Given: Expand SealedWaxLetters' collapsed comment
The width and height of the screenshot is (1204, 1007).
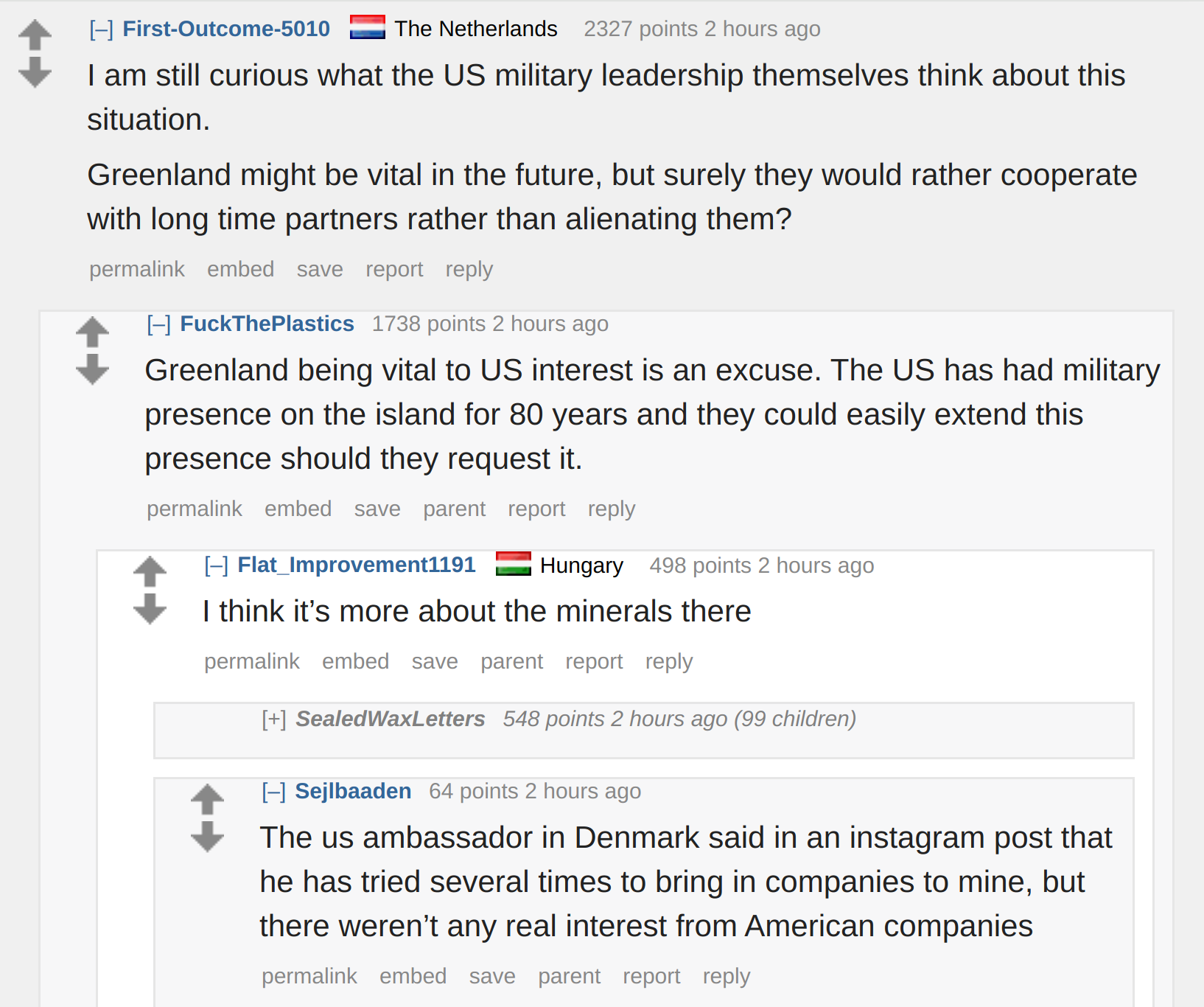Looking at the screenshot, I should pyautogui.click(x=274, y=719).
